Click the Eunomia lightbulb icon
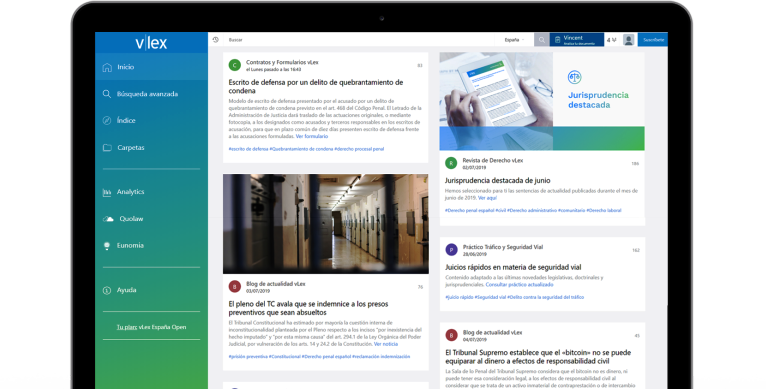The width and height of the screenshot is (766, 389). (107, 246)
